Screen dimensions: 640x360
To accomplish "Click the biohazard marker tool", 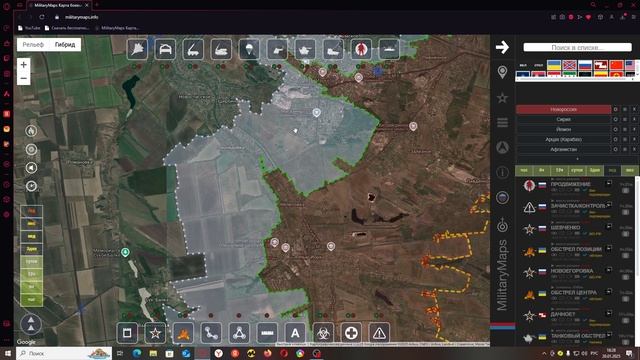I will click(323, 333).
